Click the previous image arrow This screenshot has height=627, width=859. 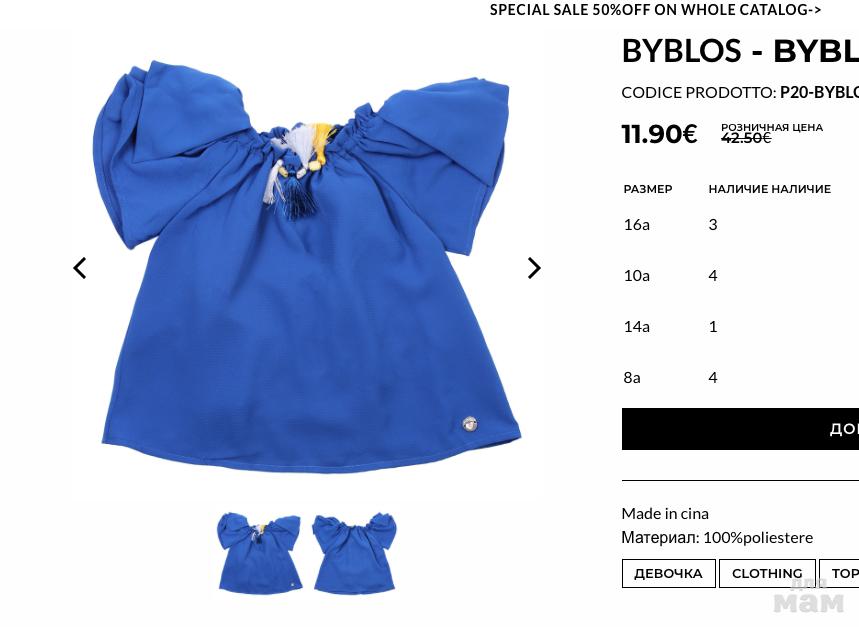80,268
